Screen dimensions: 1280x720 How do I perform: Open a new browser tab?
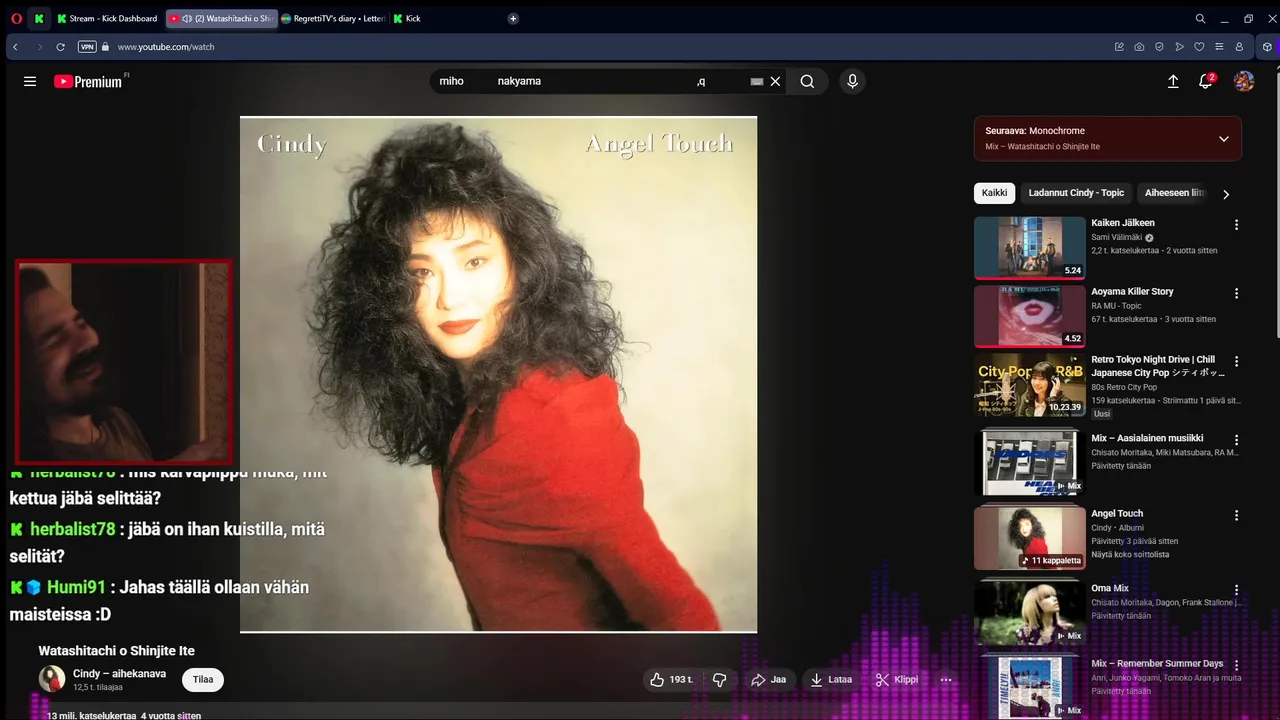(513, 18)
